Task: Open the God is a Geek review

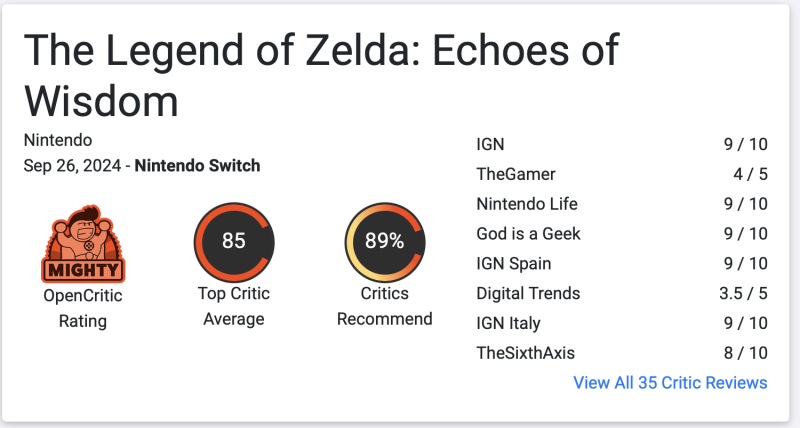Action: coord(528,234)
